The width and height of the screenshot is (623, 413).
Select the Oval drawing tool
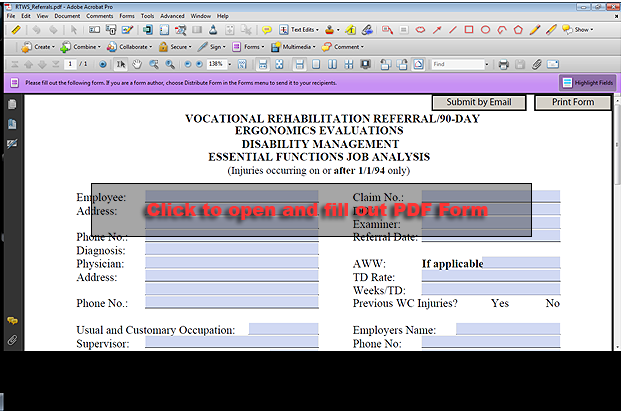click(486, 30)
